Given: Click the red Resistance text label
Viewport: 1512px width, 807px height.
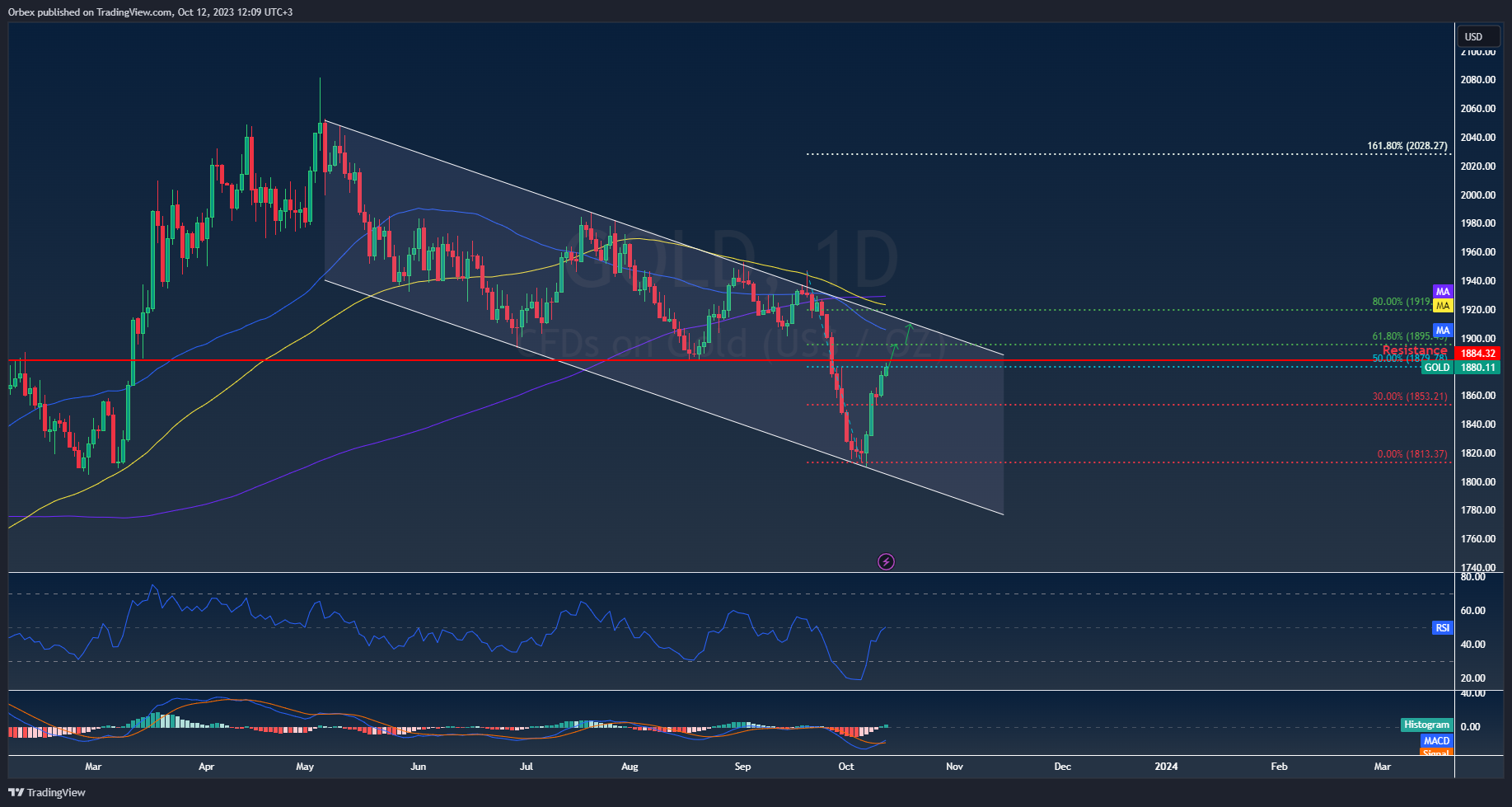Looking at the screenshot, I should point(1414,350).
